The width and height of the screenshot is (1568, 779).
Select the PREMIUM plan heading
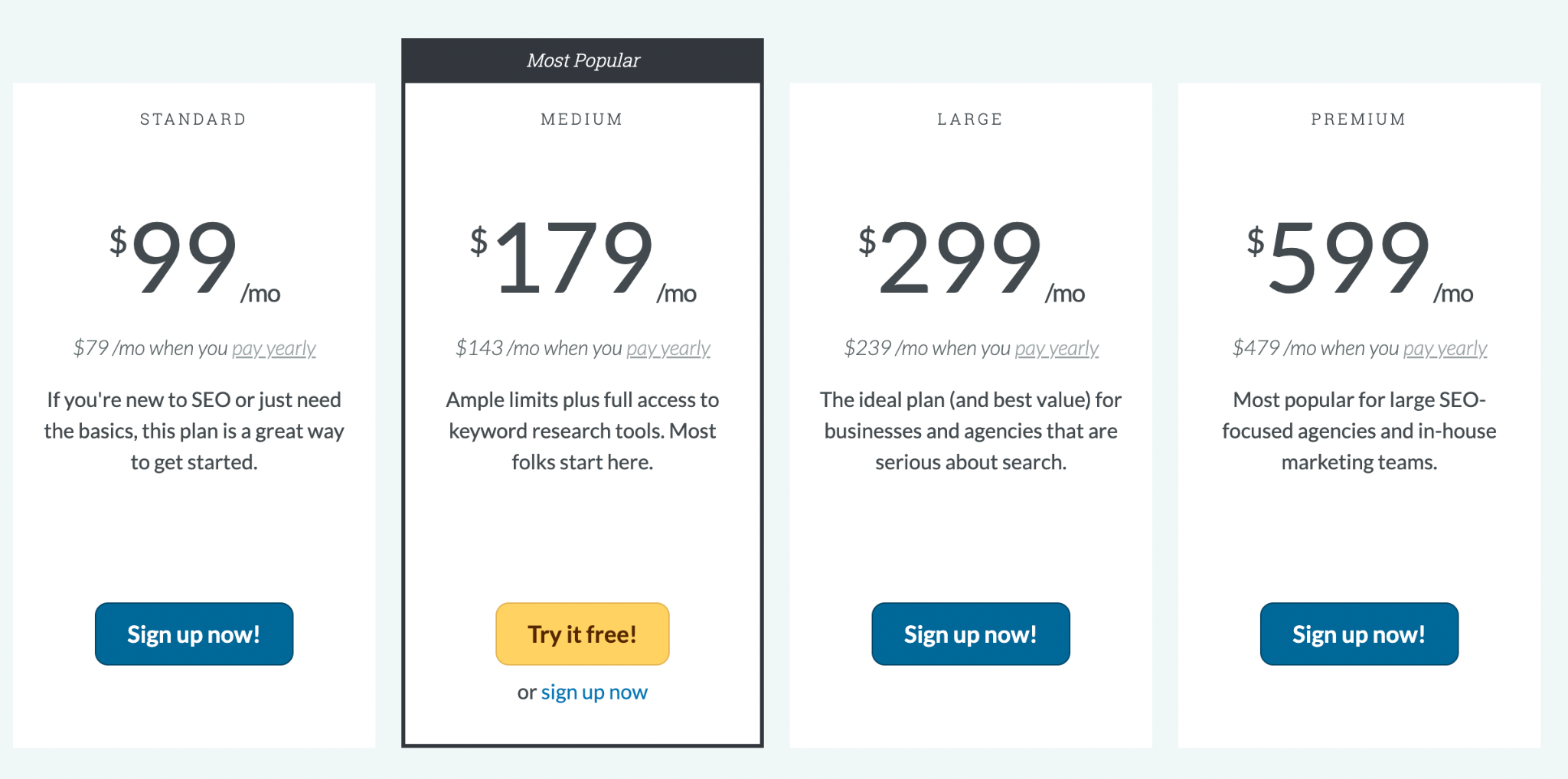[1359, 119]
